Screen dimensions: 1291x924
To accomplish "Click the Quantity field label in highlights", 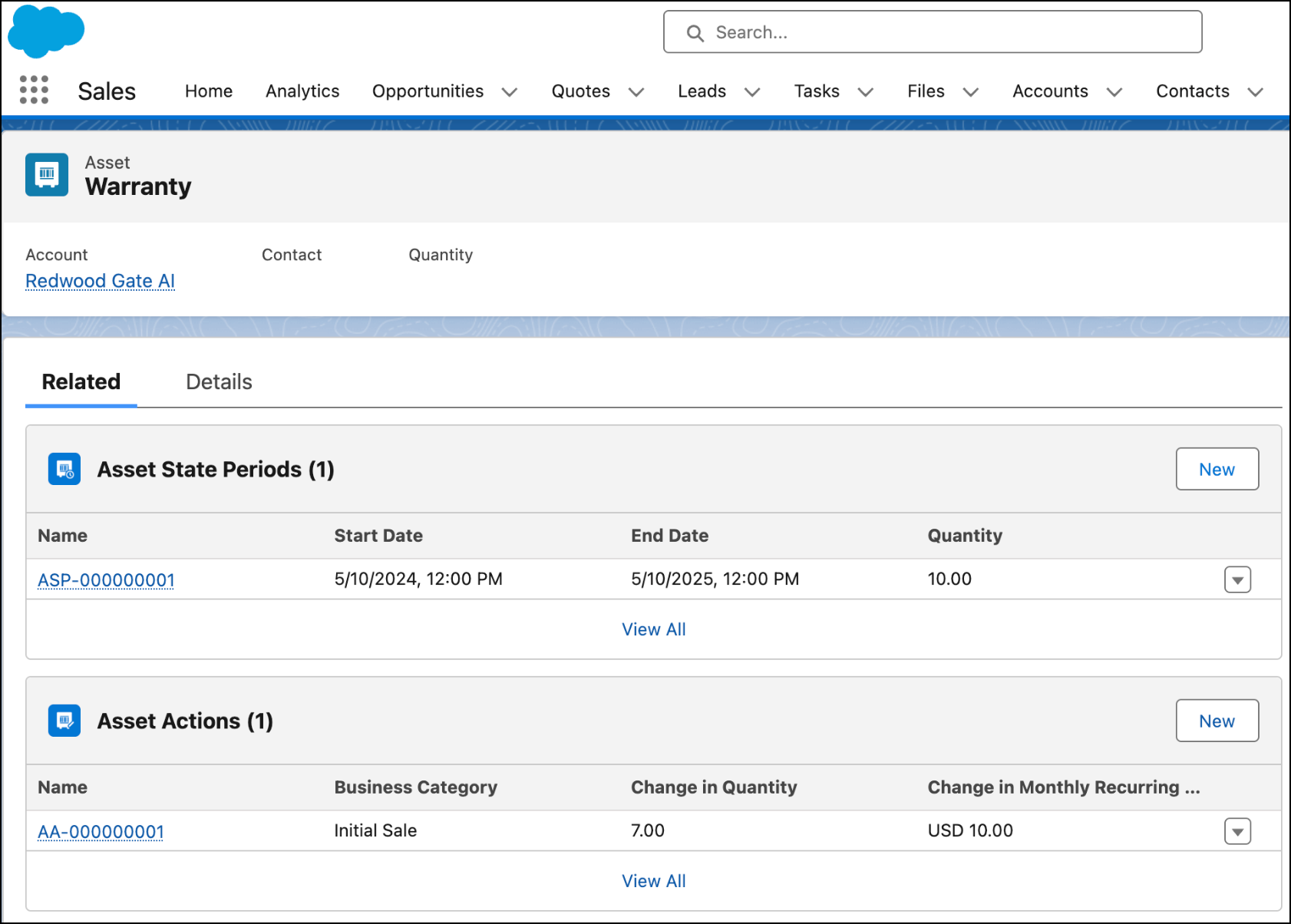I will [441, 255].
